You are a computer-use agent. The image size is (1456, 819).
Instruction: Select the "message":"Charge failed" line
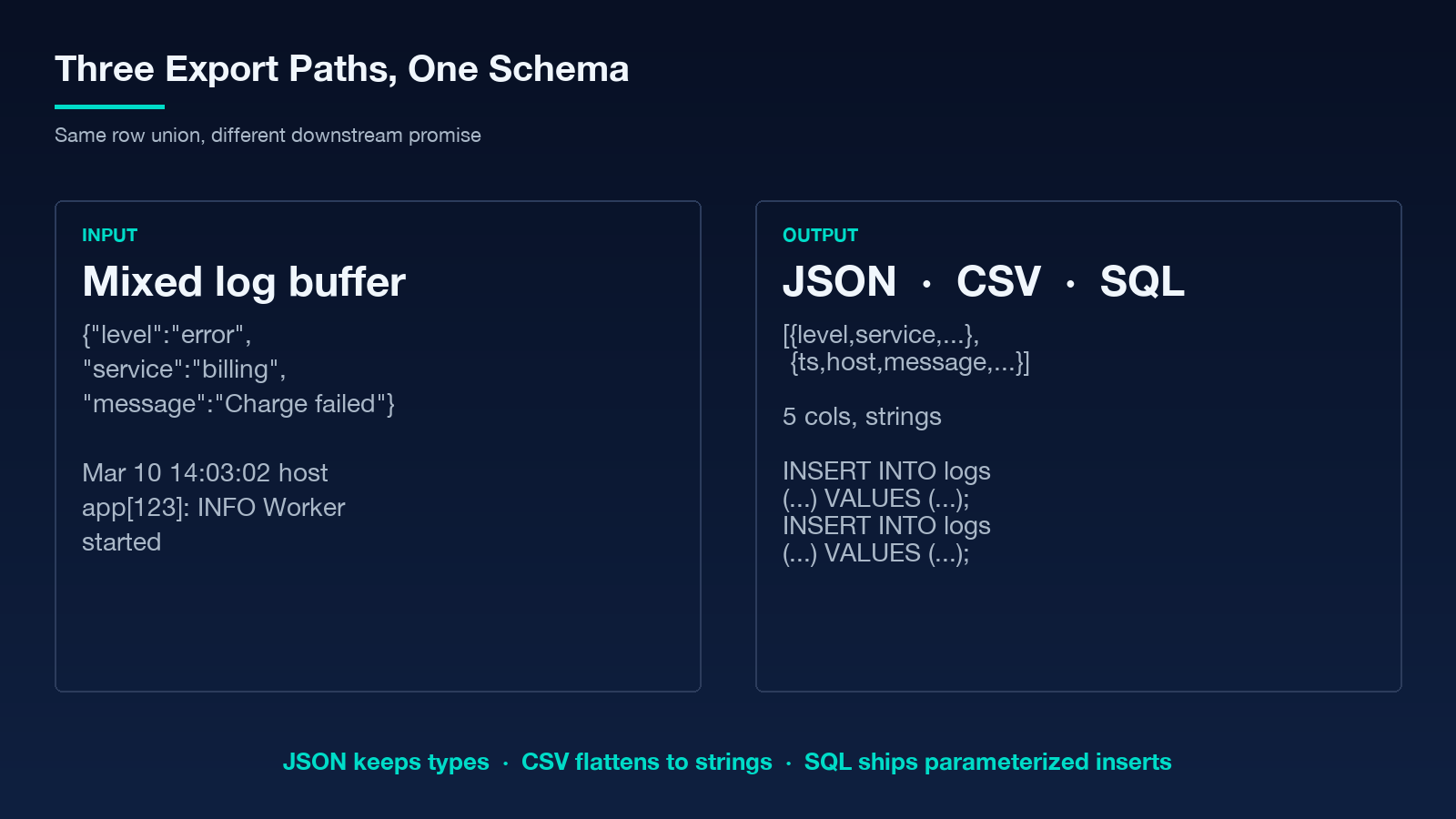(x=238, y=404)
